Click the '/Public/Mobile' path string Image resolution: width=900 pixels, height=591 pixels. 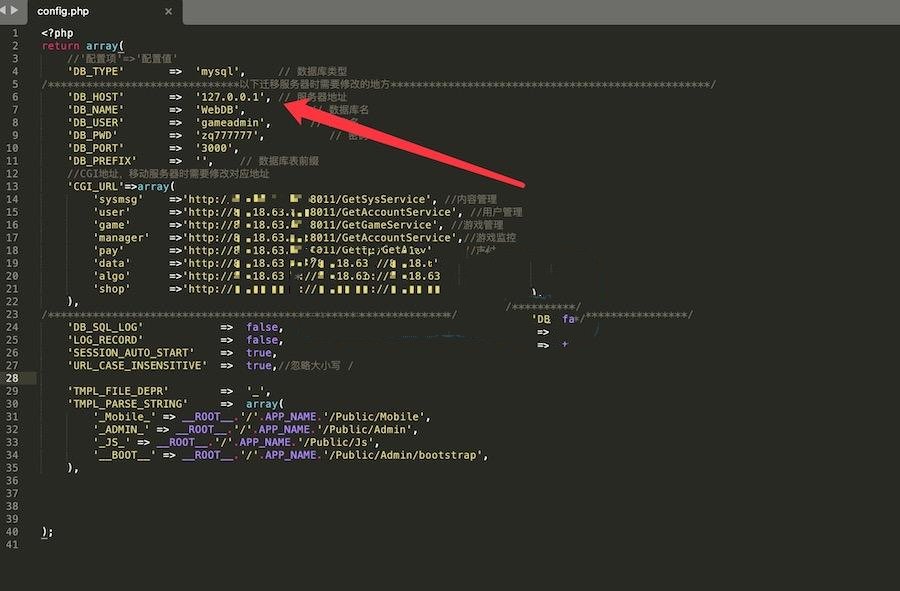point(374,417)
